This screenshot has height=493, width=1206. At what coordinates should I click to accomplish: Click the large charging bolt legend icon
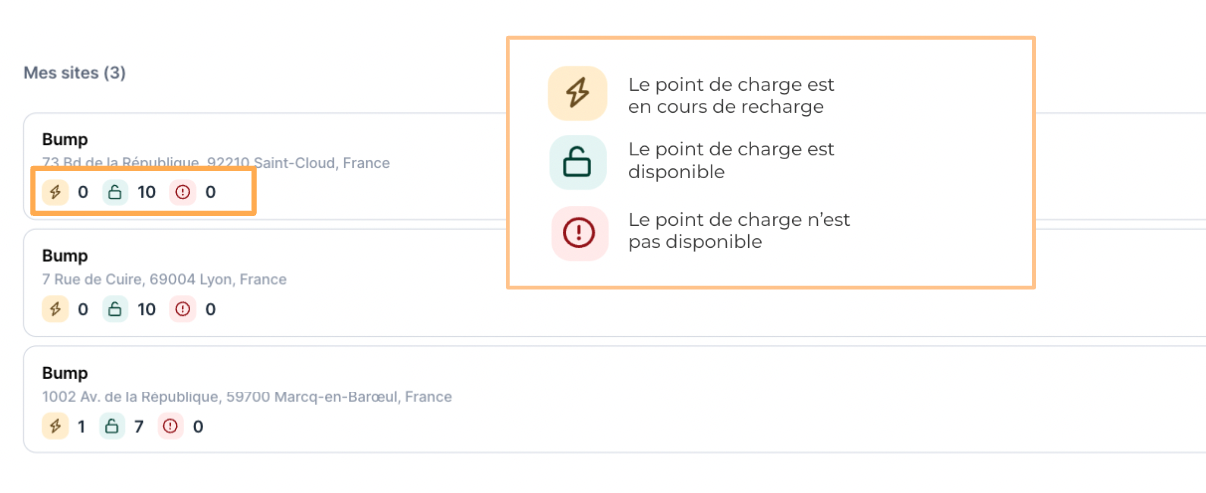point(577,94)
